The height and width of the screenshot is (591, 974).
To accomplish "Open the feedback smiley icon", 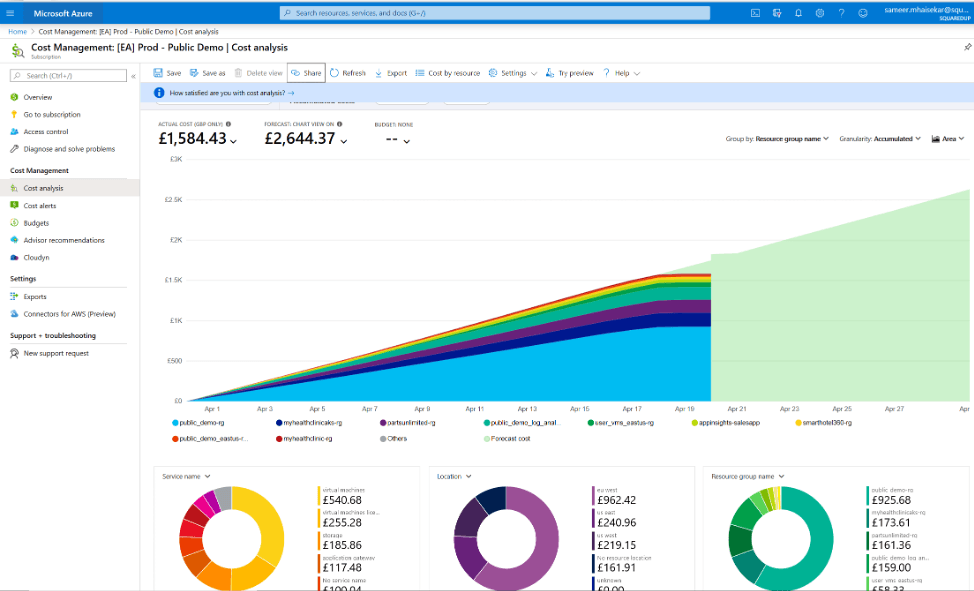I will [x=863, y=13].
